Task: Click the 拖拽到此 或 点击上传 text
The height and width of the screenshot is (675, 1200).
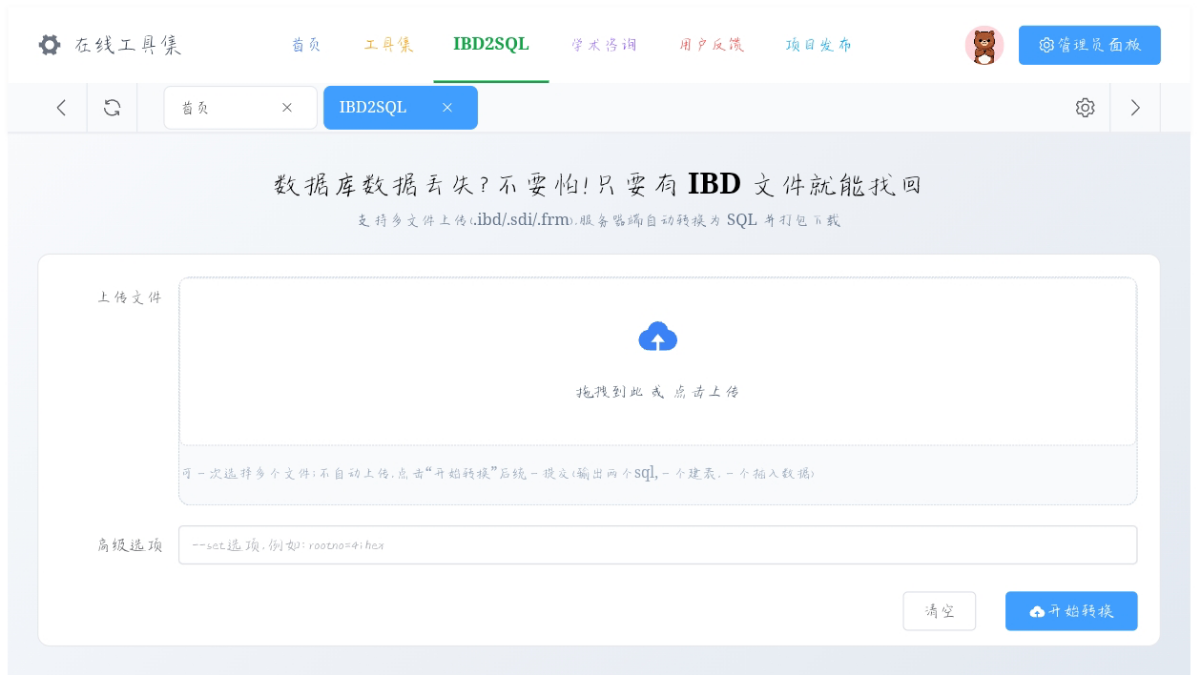Action: tap(657, 392)
